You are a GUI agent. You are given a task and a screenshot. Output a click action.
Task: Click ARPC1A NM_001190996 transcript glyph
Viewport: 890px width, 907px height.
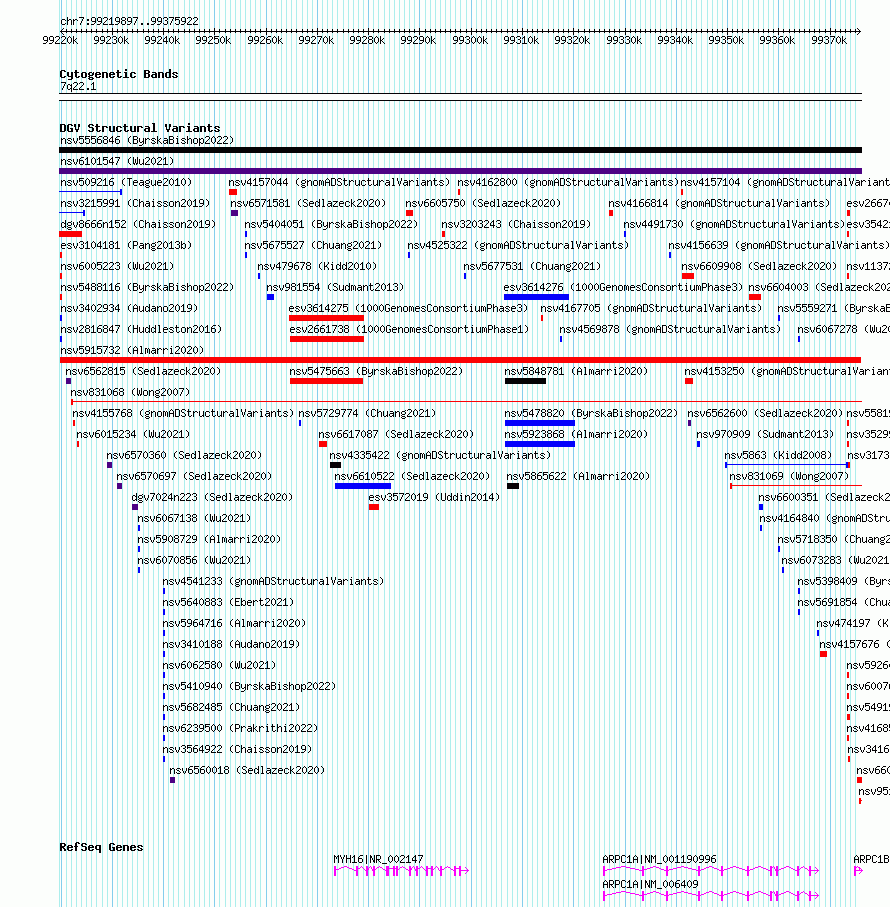click(711, 871)
